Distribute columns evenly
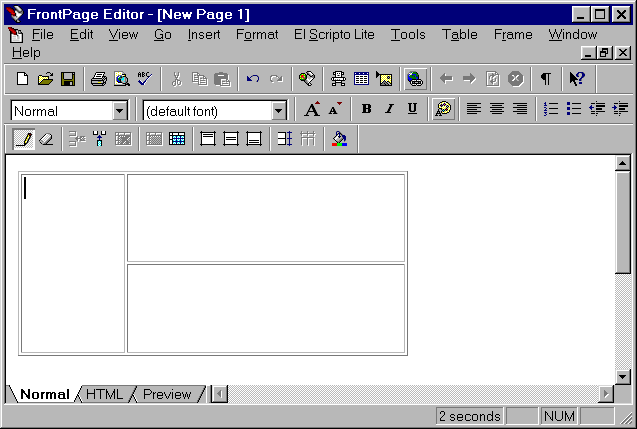This screenshot has width=637, height=429. [308, 139]
